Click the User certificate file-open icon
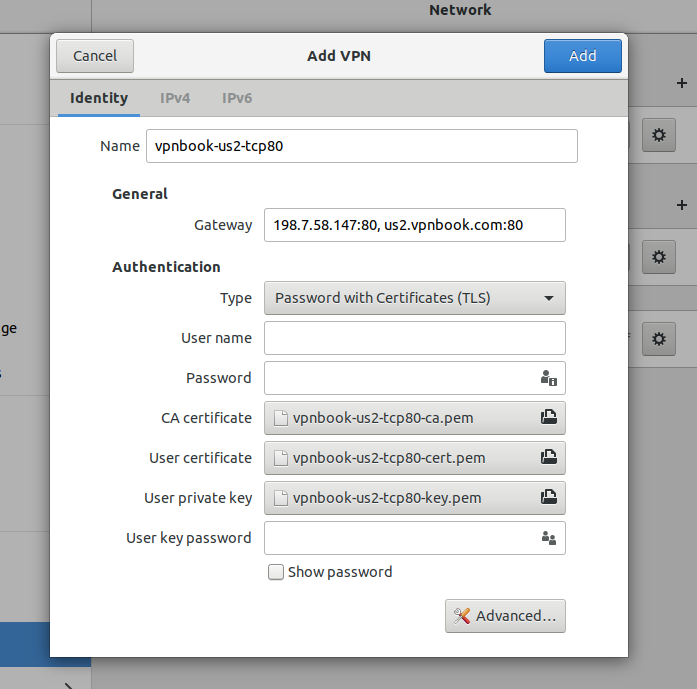This screenshot has width=697, height=689. click(x=549, y=457)
